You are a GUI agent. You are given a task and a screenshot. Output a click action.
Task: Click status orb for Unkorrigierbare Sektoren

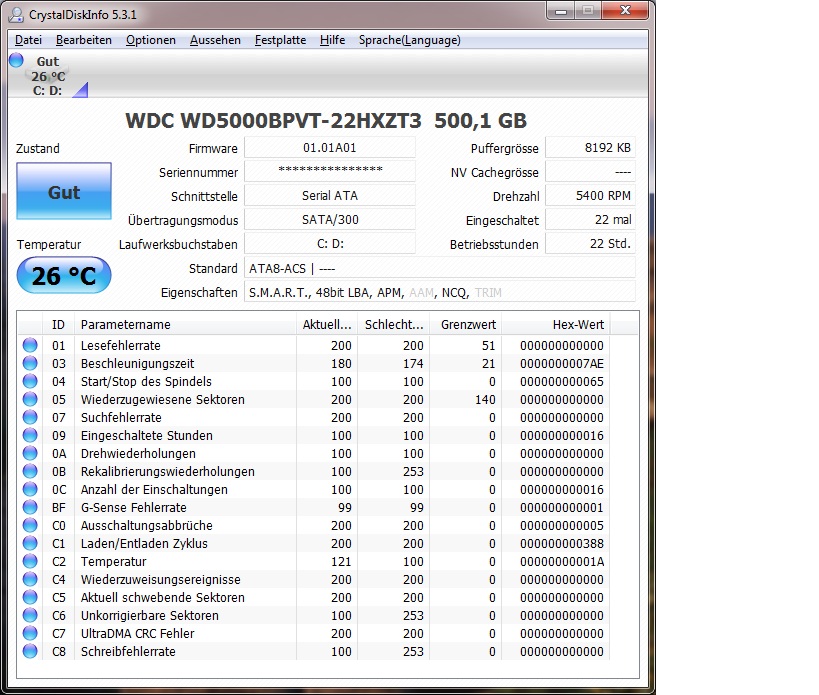[30, 615]
